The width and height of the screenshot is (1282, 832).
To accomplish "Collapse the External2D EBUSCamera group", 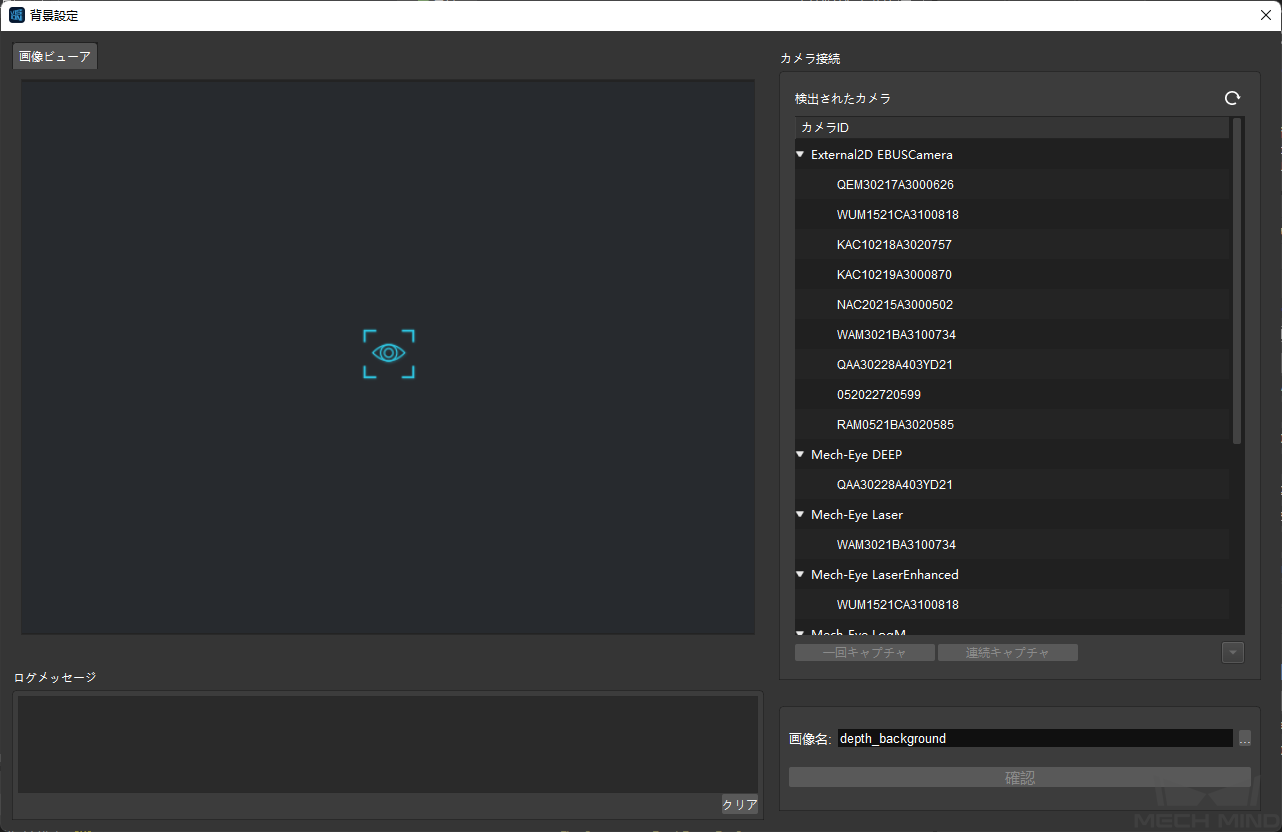I will coord(800,155).
